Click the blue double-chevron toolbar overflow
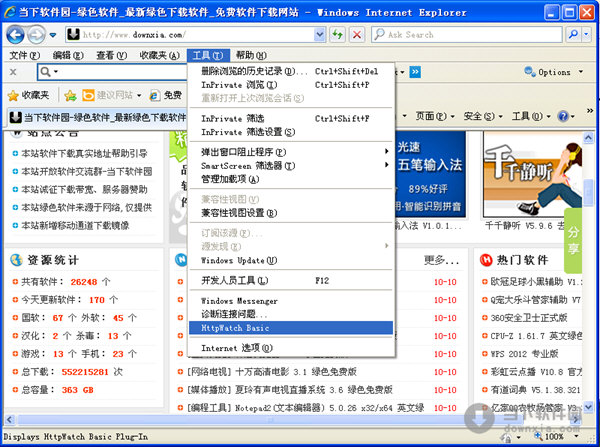The width and height of the screenshot is (600, 447). (x=415, y=72)
